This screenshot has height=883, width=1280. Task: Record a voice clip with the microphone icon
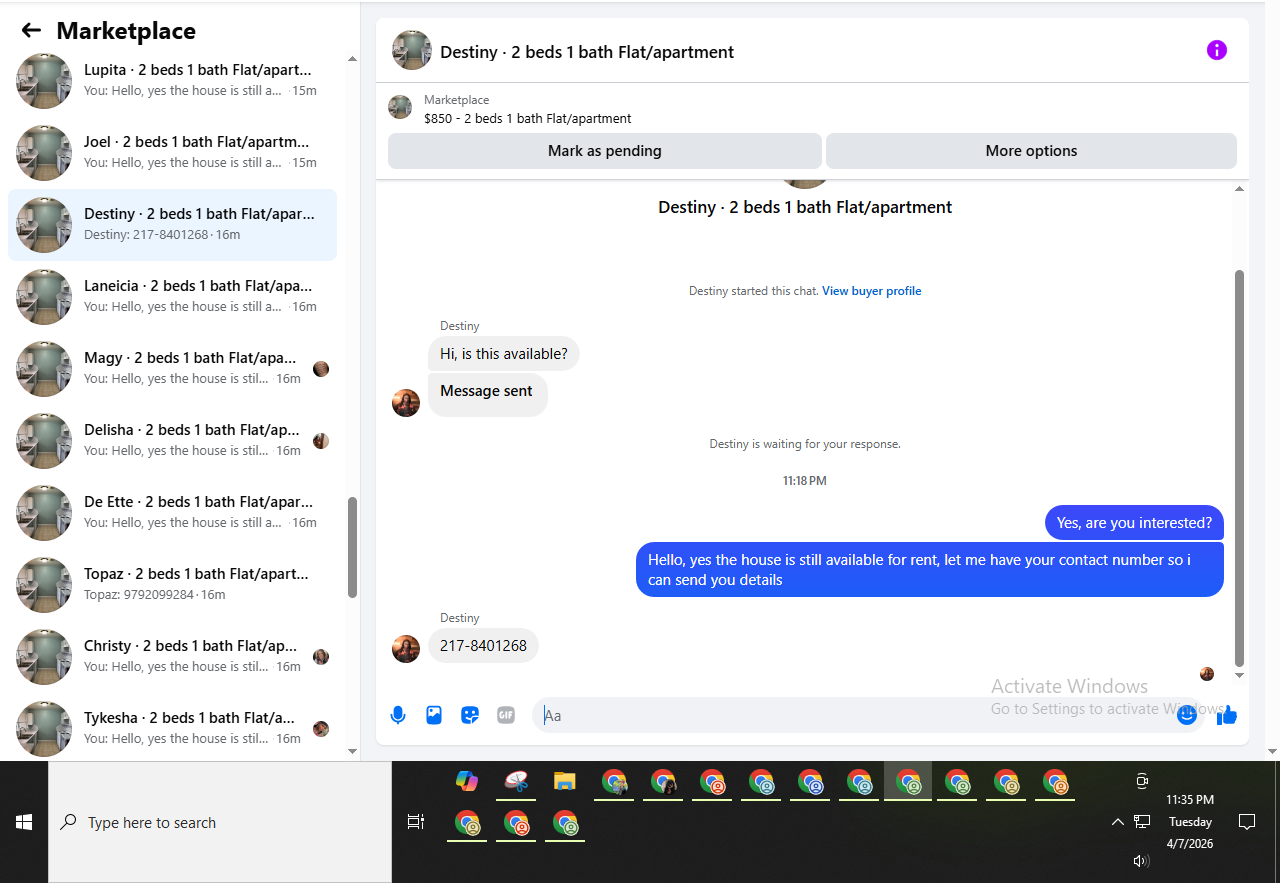(x=398, y=715)
